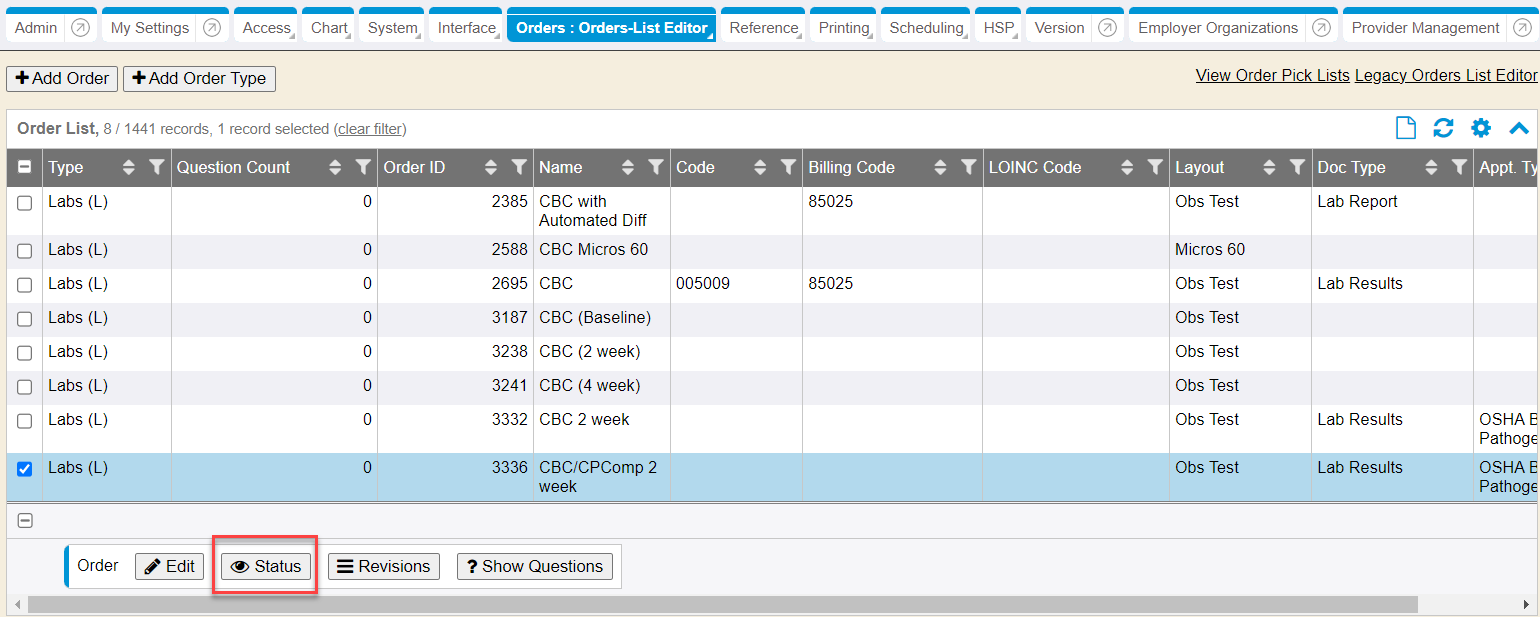This screenshot has width=1540, height=617.
Task: Collapse the Order List panel with chevron
Action: pos(1519,128)
